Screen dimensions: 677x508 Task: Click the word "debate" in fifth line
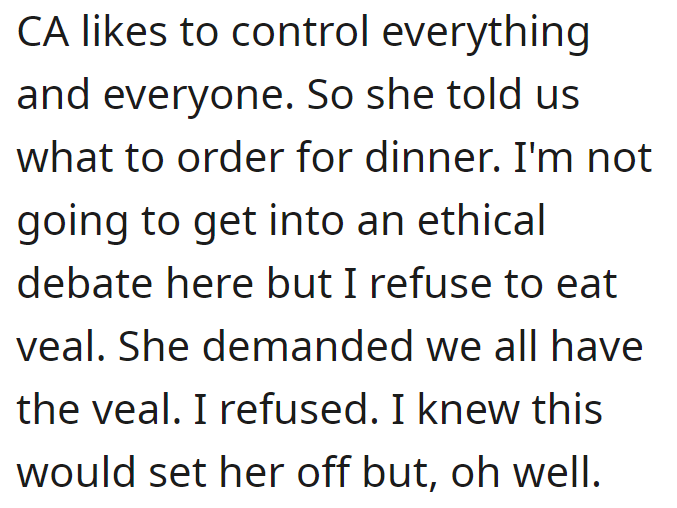click(x=85, y=282)
